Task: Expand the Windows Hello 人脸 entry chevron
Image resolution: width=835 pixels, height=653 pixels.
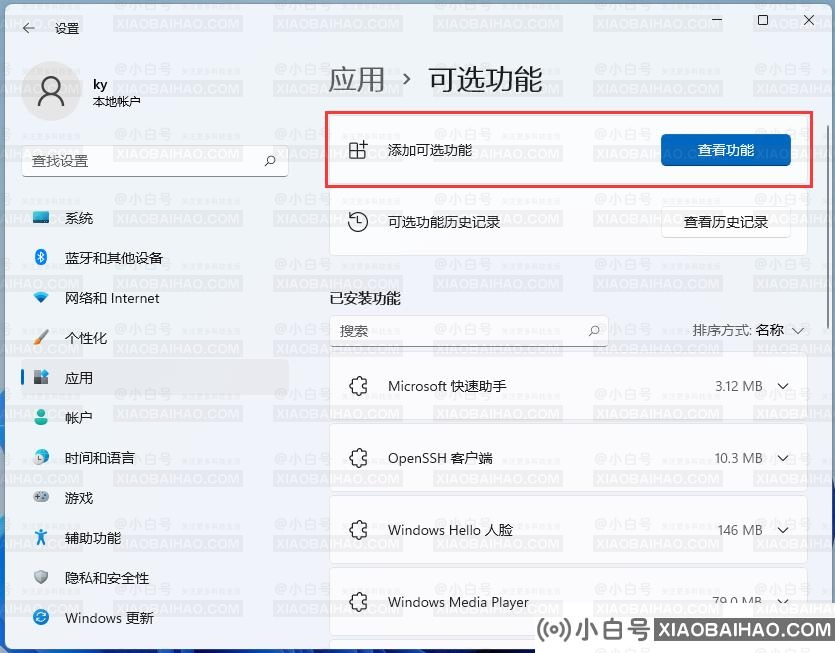Action: pyautogui.click(x=783, y=529)
